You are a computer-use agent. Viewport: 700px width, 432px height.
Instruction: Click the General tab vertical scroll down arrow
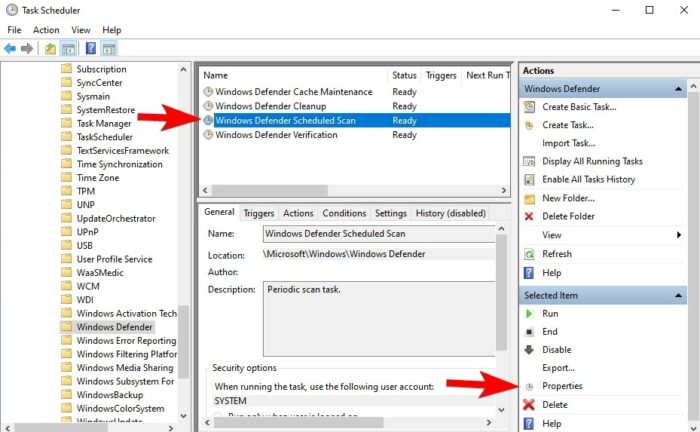pos(501,410)
